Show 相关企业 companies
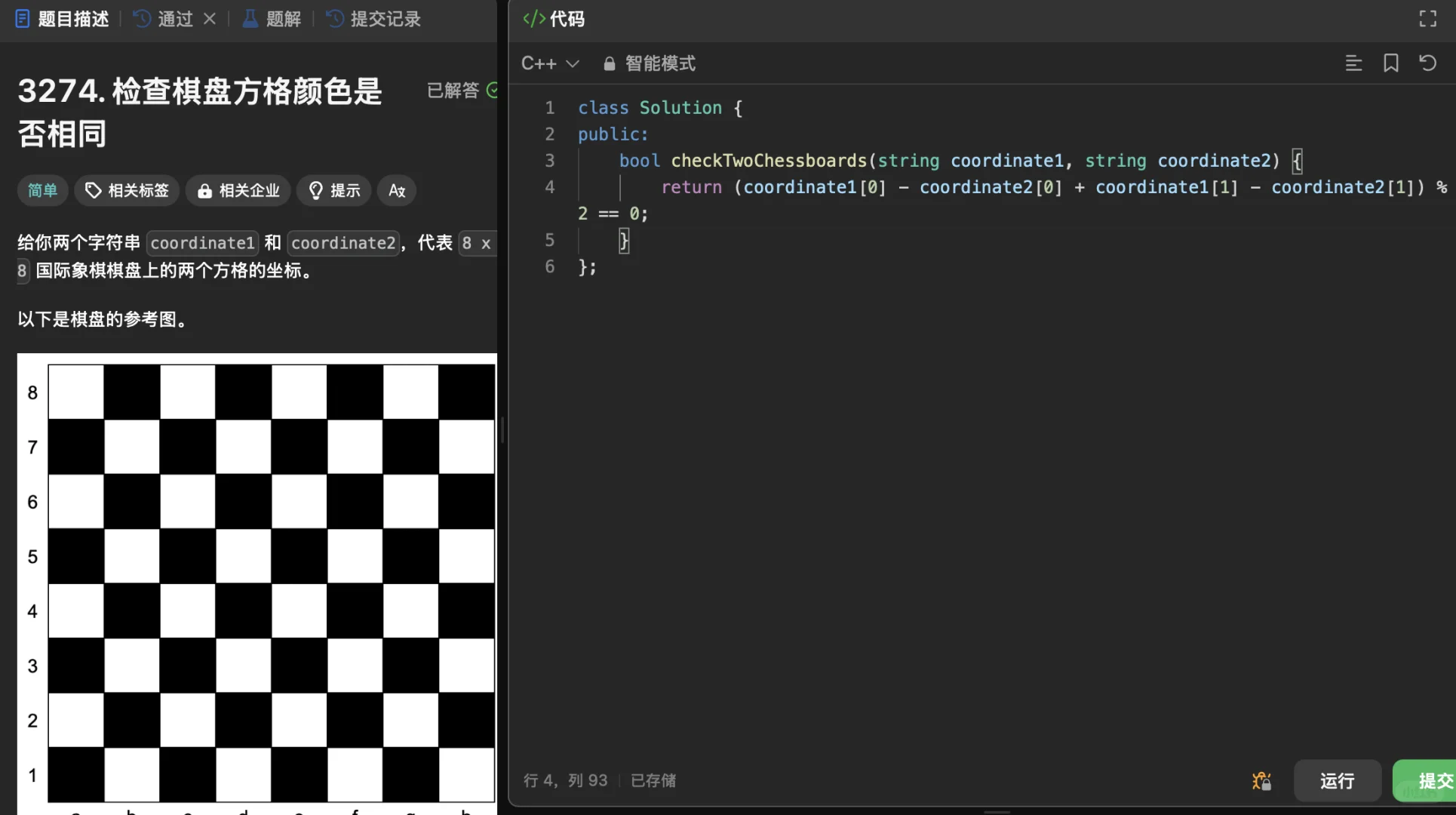This screenshot has width=1456, height=815. pos(238,190)
